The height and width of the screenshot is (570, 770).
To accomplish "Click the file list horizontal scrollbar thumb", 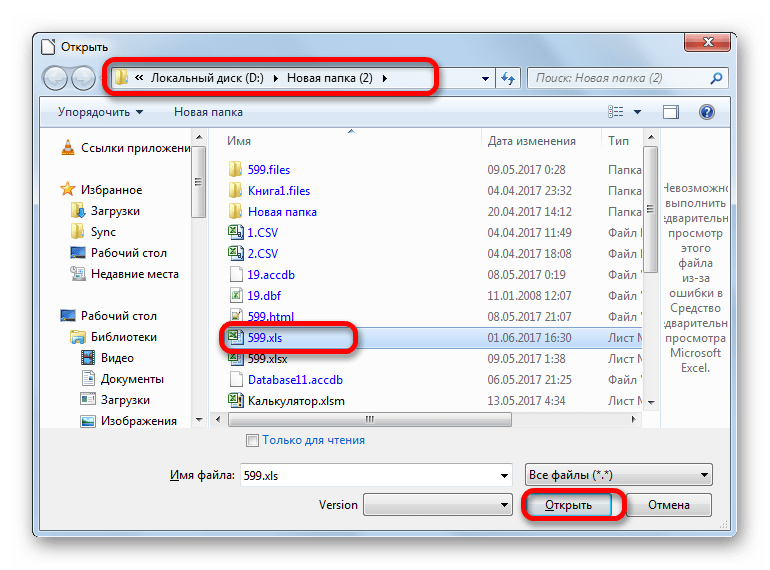I will coord(369,420).
